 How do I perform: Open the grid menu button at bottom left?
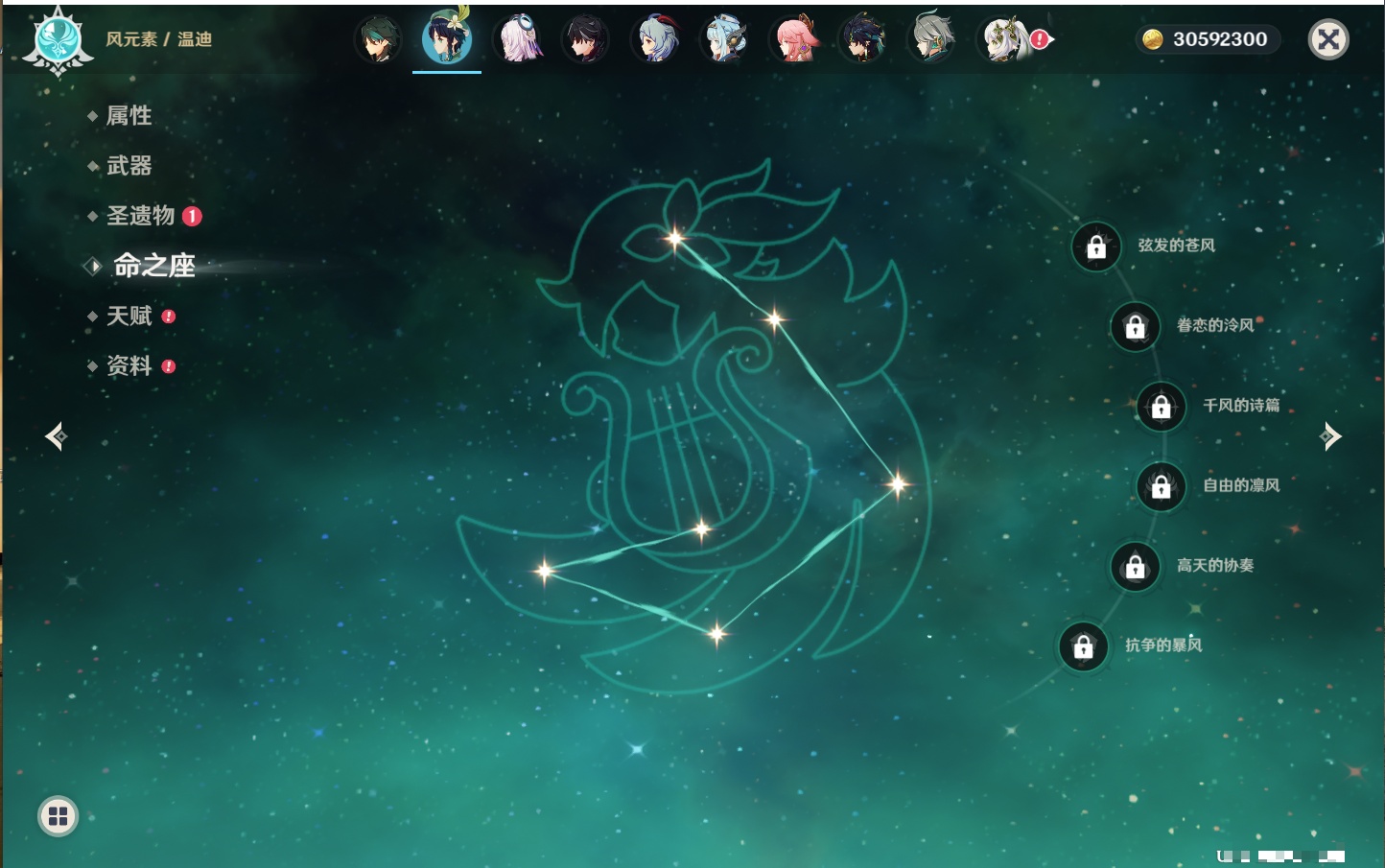pos(58,816)
